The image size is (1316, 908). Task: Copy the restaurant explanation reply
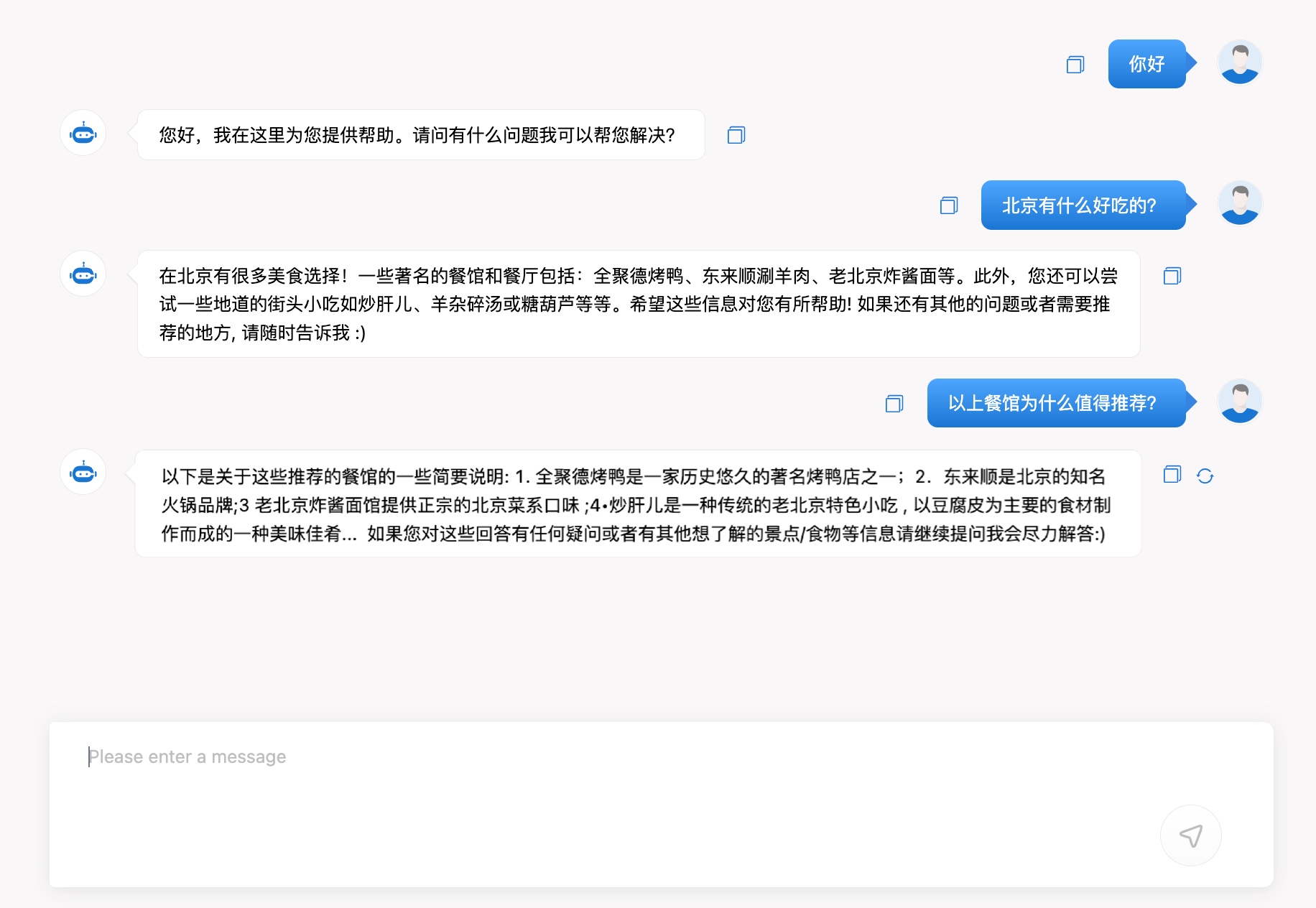(x=1172, y=475)
